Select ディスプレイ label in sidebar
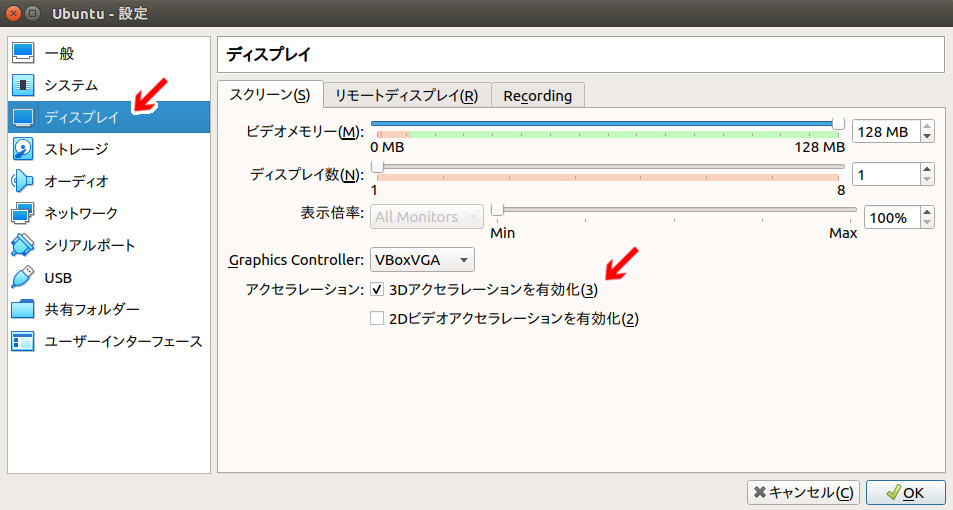 click(81, 117)
